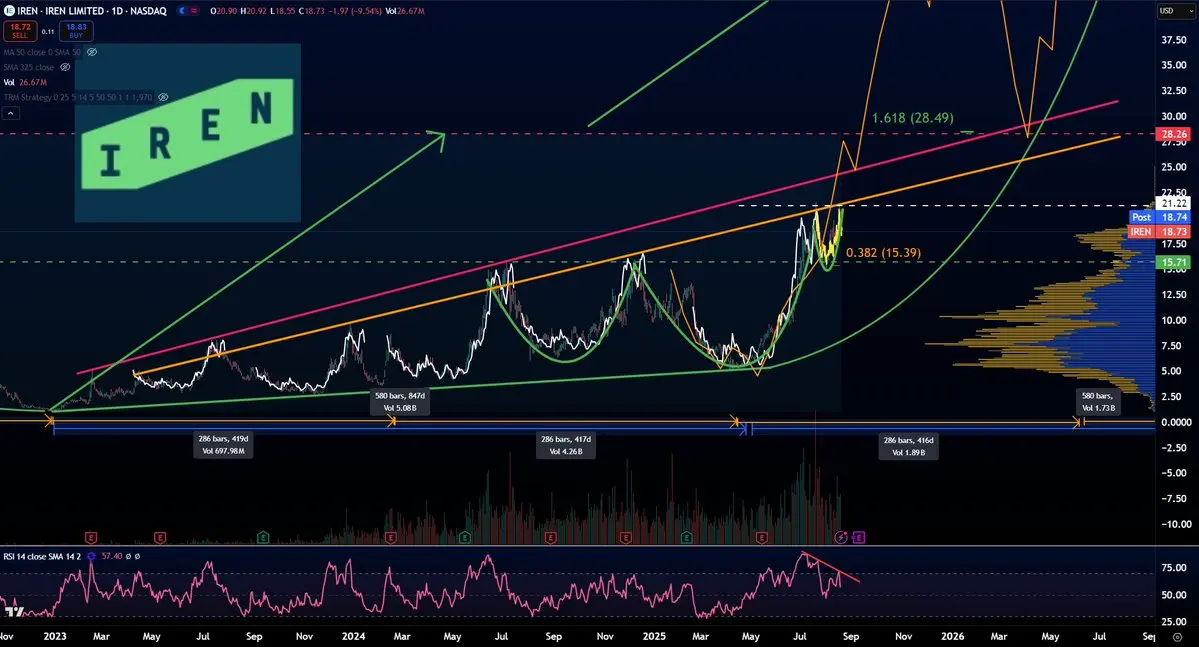Click the 2025 label on time axis

pyautogui.click(x=654, y=636)
